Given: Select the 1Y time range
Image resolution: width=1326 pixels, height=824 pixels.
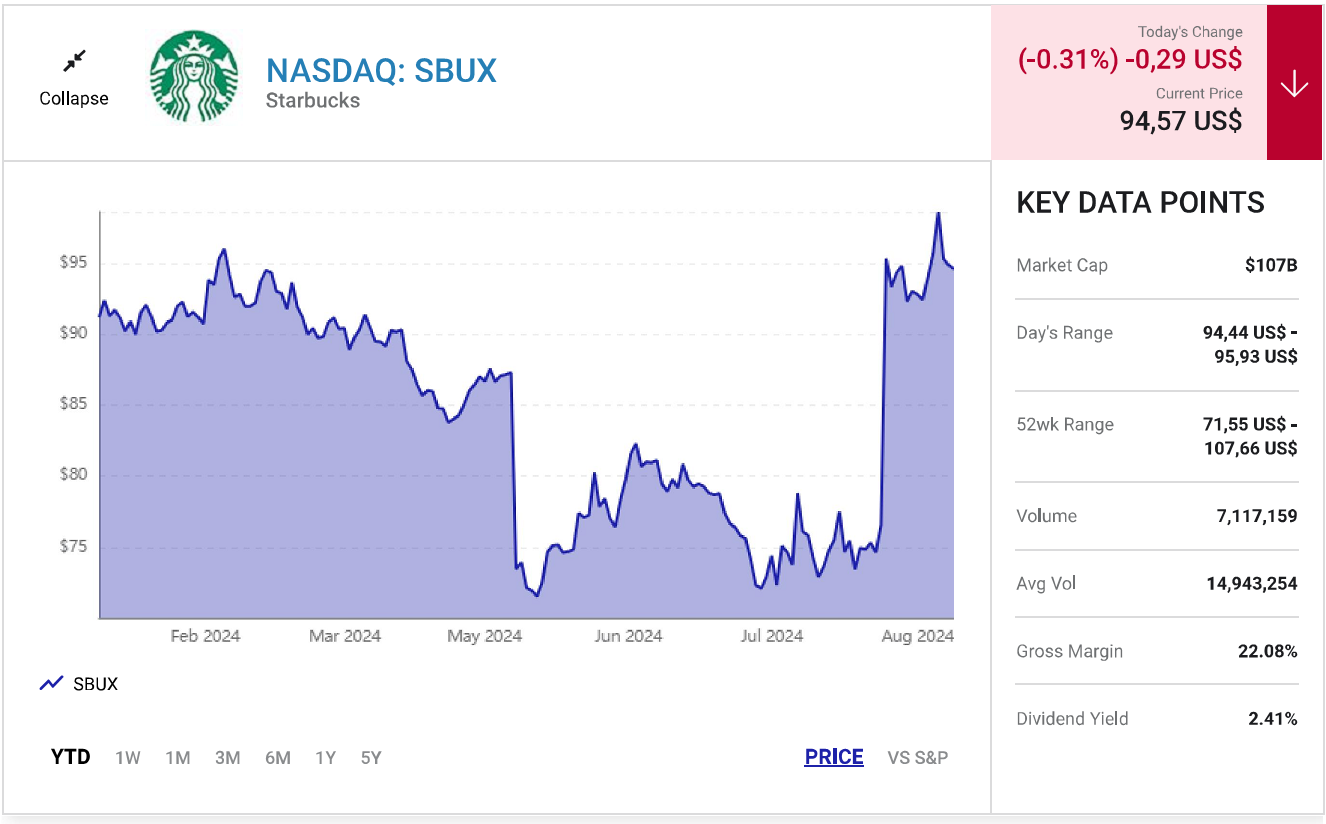Looking at the screenshot, I should [325, 758].
